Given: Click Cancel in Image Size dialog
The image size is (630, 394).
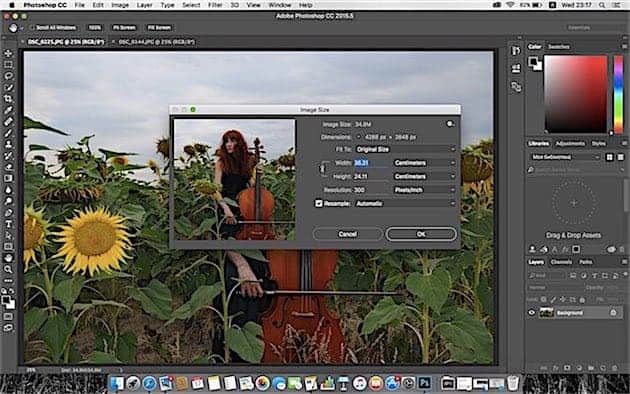Looking at the screenshot, I should click(348, 234).
